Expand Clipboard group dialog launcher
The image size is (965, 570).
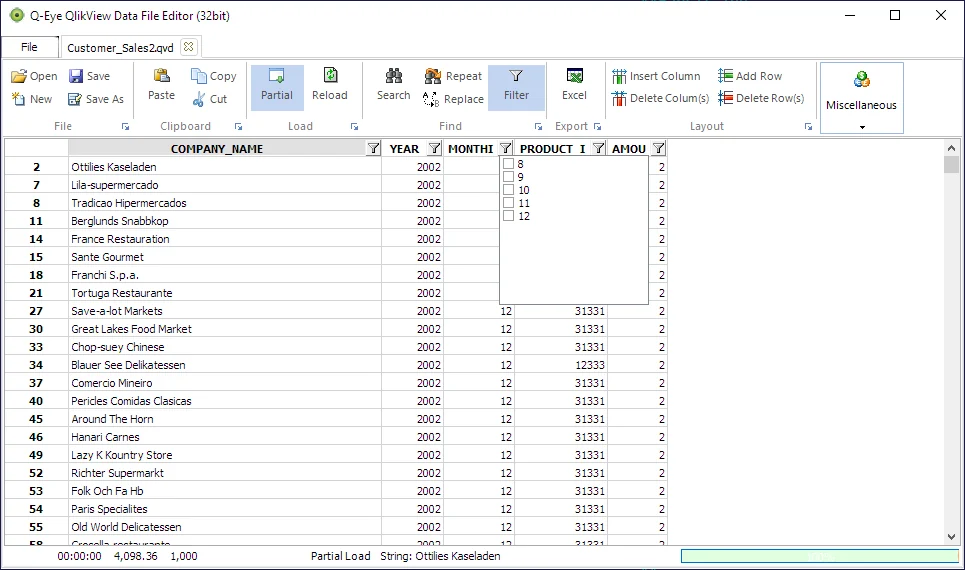coord(238,126)
